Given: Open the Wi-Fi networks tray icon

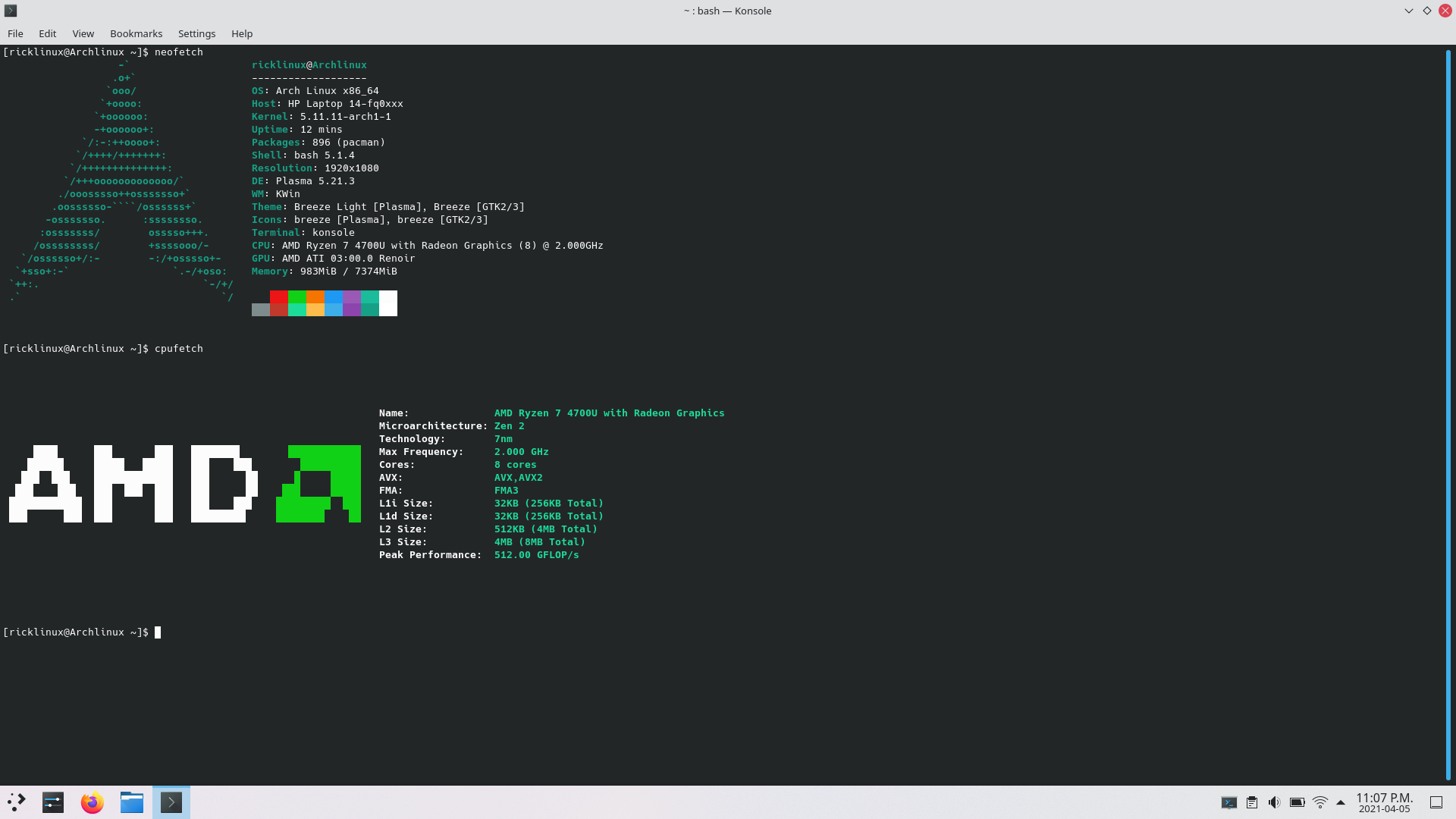Looking at the screenshot, I should [x=1320, y=802].
